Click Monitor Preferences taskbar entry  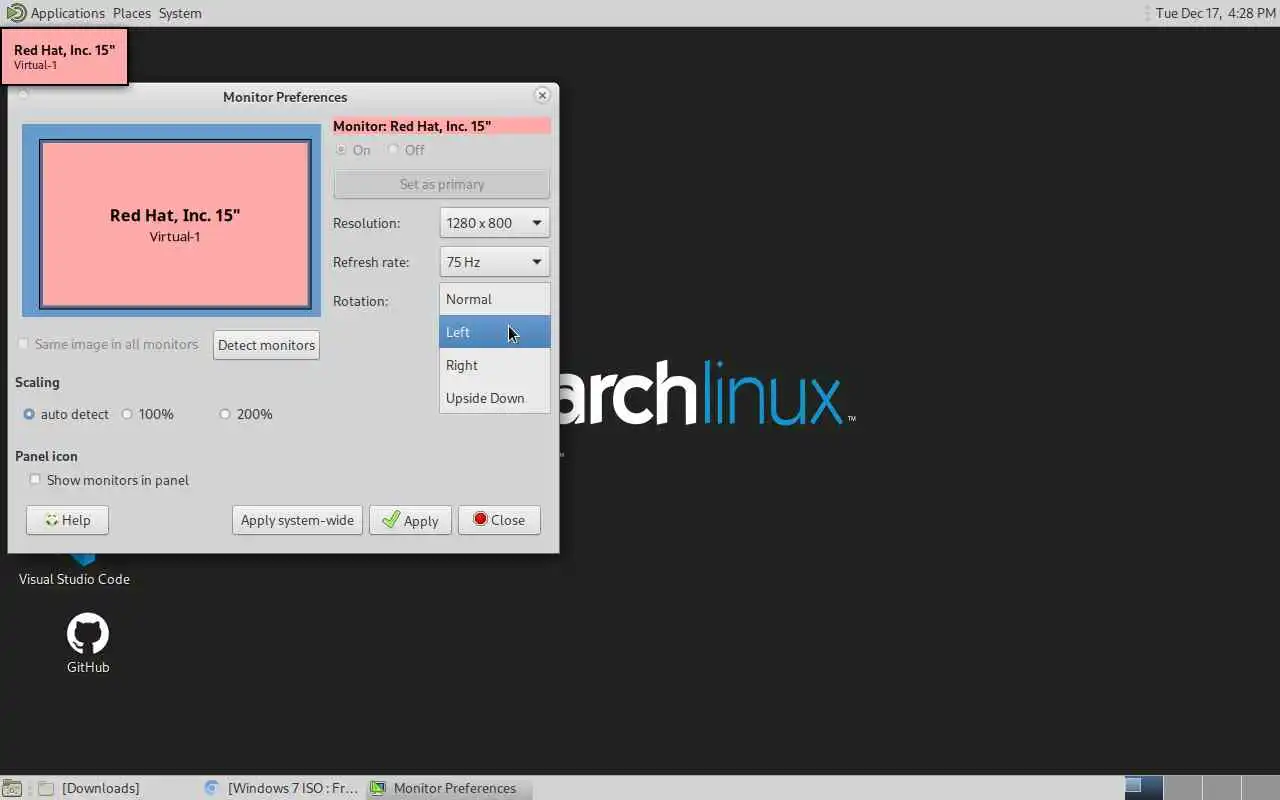(448, 788)
